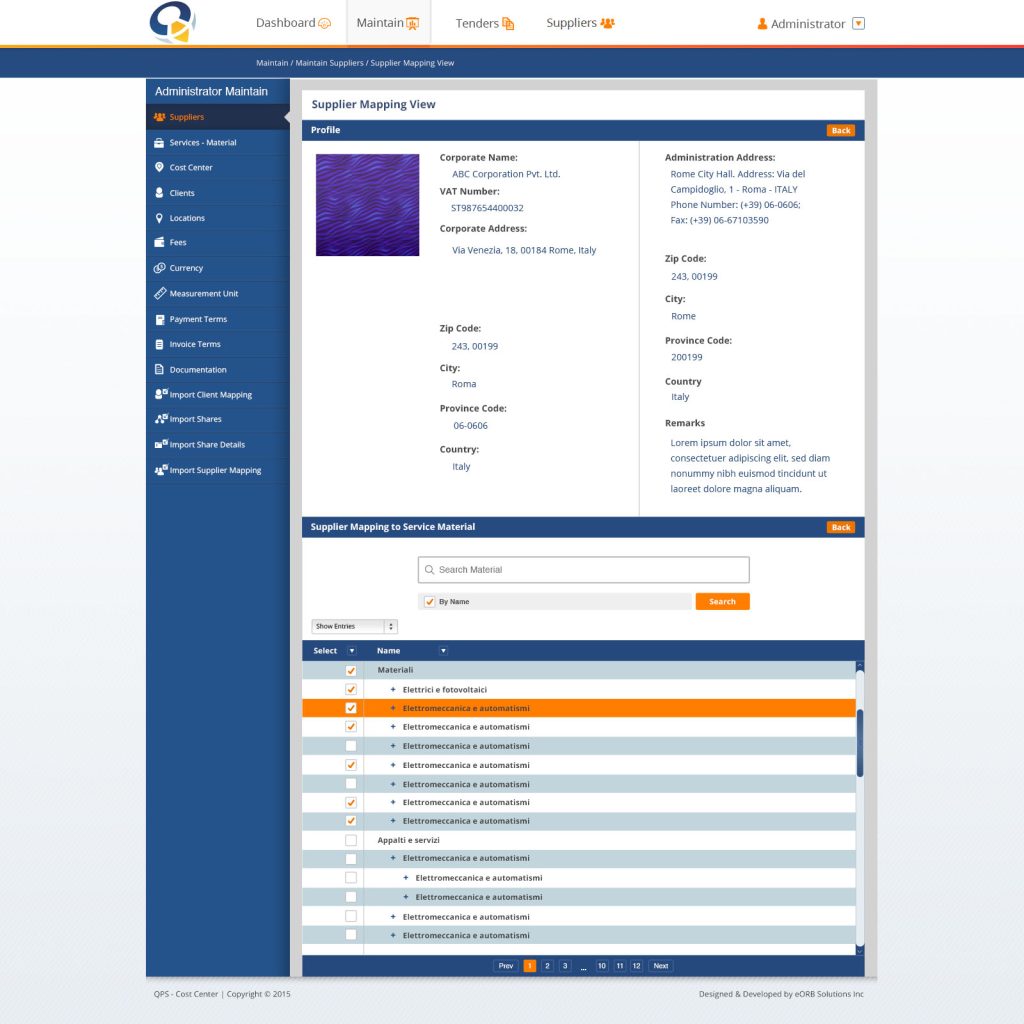The image size is (1024, 1024).
Task: Click the Documentation file icon in sidebar
Action: point(159,370)
